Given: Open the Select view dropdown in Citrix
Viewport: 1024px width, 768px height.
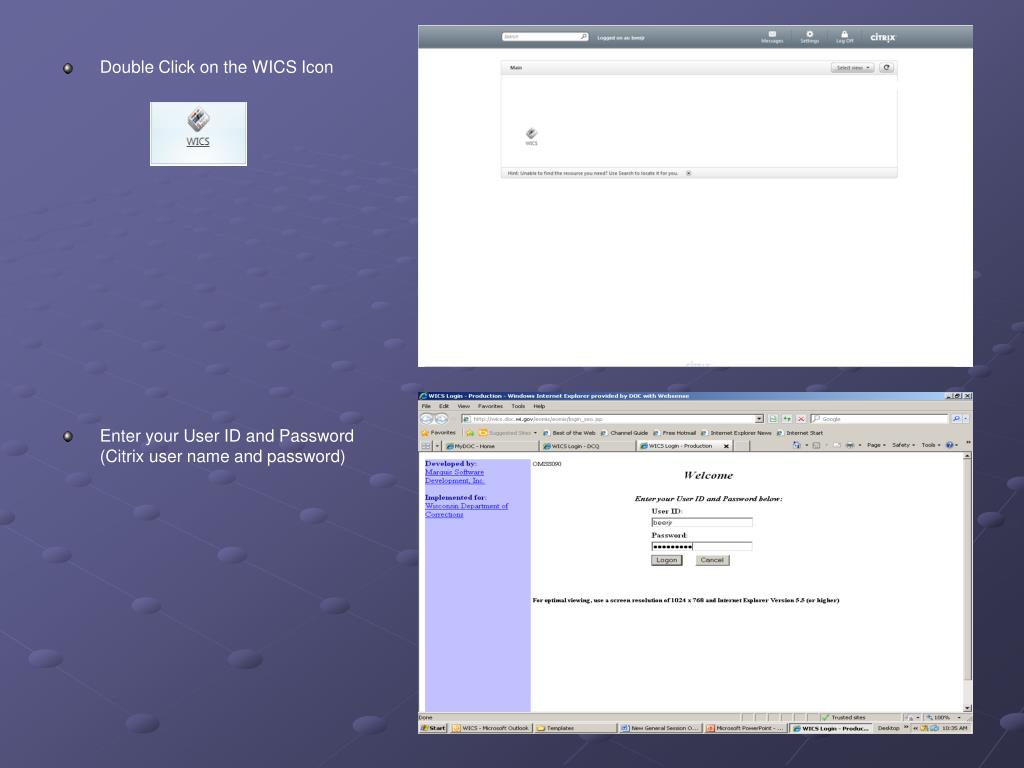Looking at the screenshot, I should click(x=852, y=68).
